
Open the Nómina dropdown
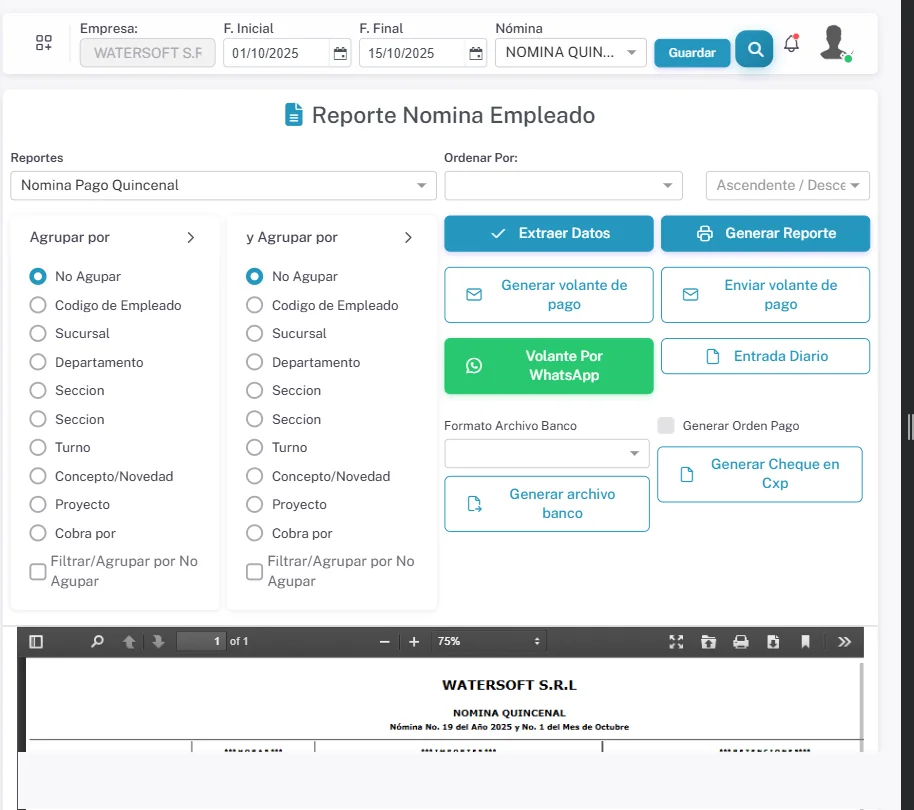click(x=571, y=52)
